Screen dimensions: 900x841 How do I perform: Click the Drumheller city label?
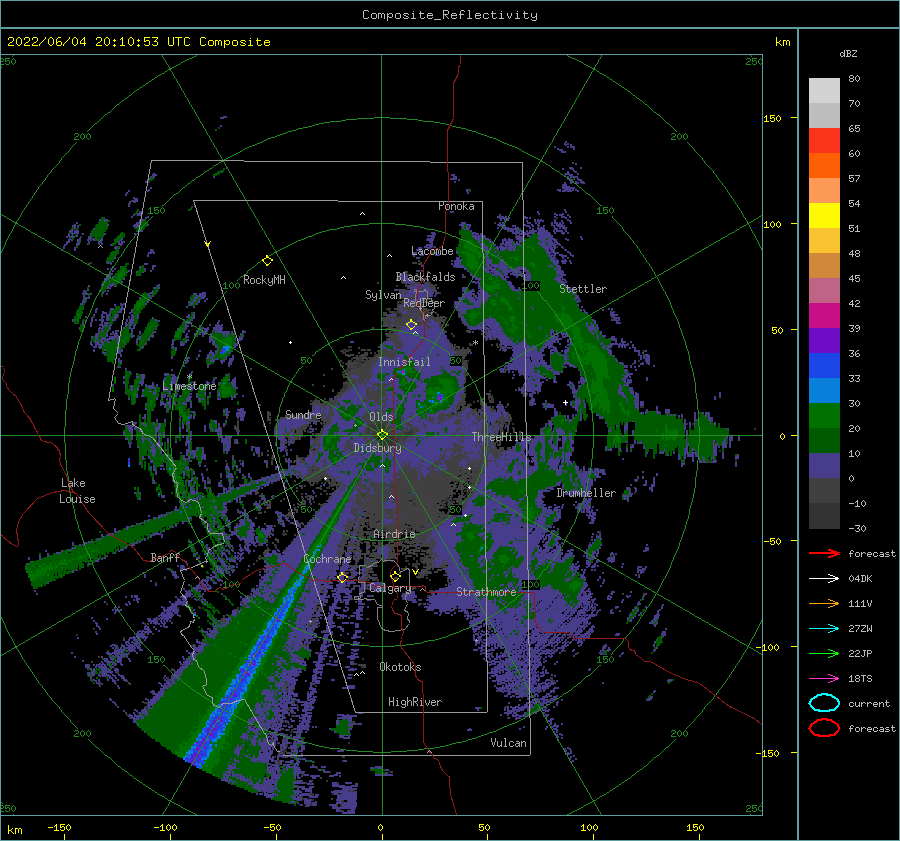click(x=586, y=493)
